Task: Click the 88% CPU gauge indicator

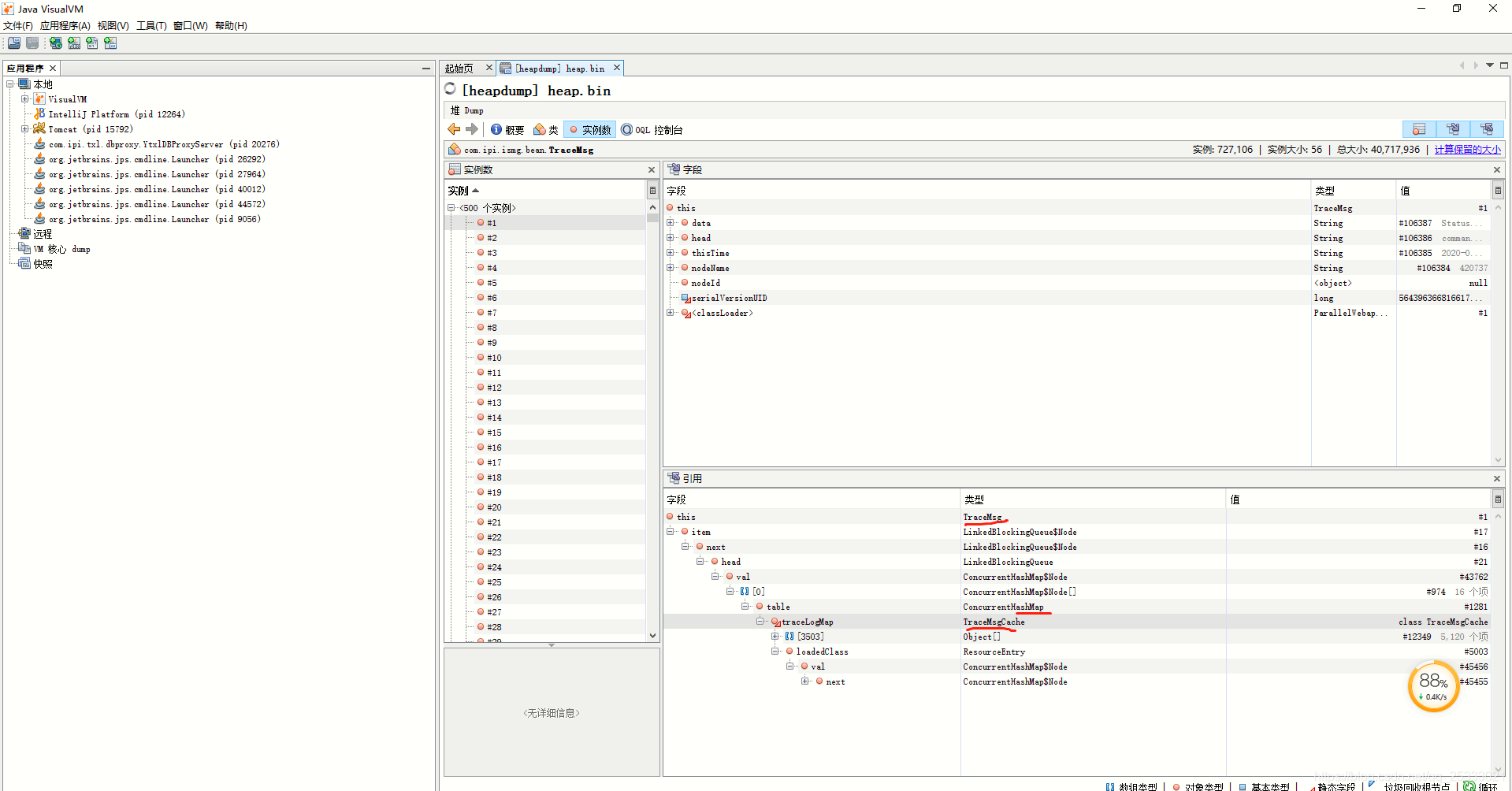Action: [1433, 685]
